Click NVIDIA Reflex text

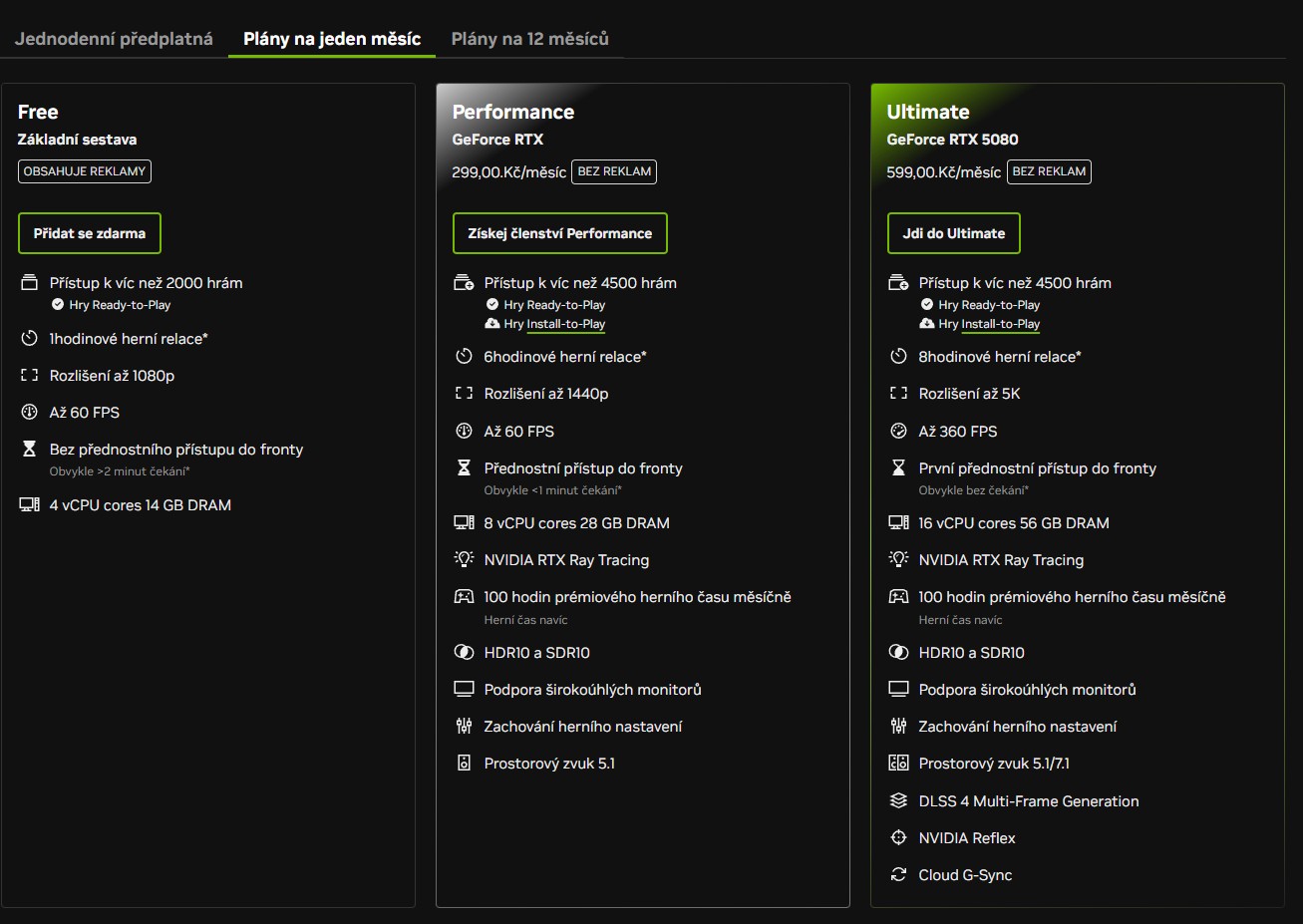967,838
